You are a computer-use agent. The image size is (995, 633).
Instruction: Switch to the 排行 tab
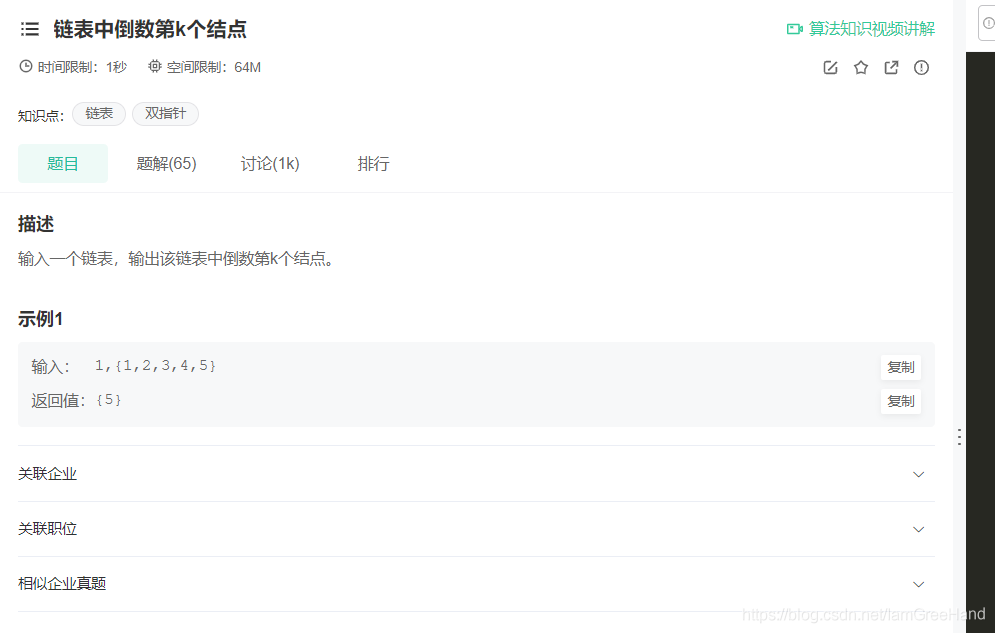click(x=373, y=164)
